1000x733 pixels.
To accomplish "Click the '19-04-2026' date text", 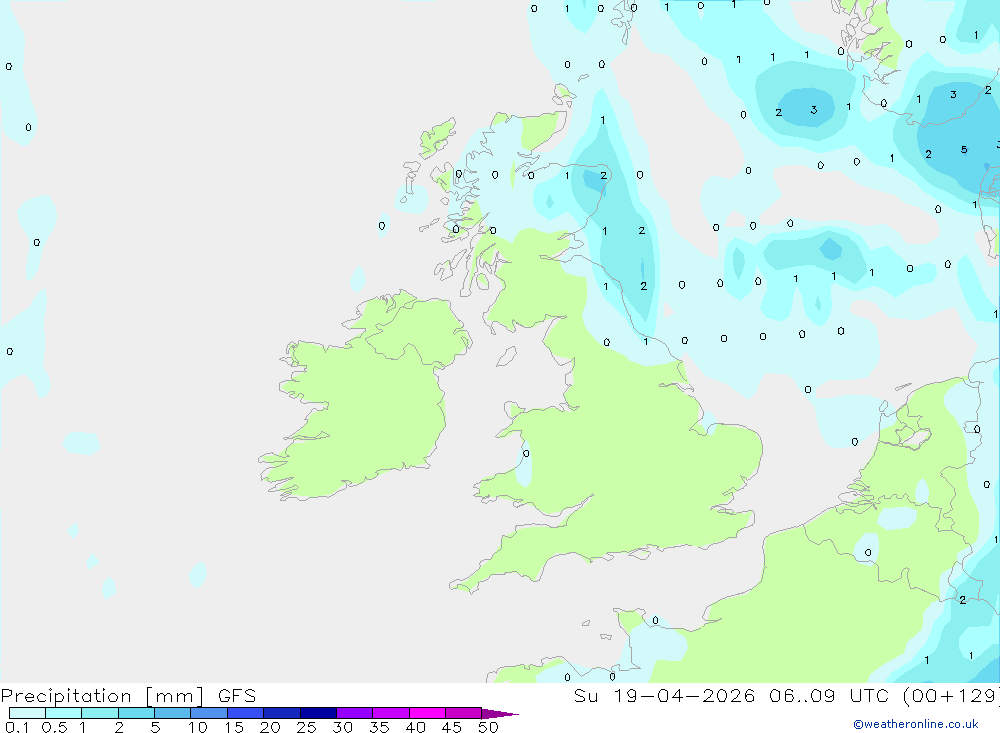I will click(x=684, y=695).
